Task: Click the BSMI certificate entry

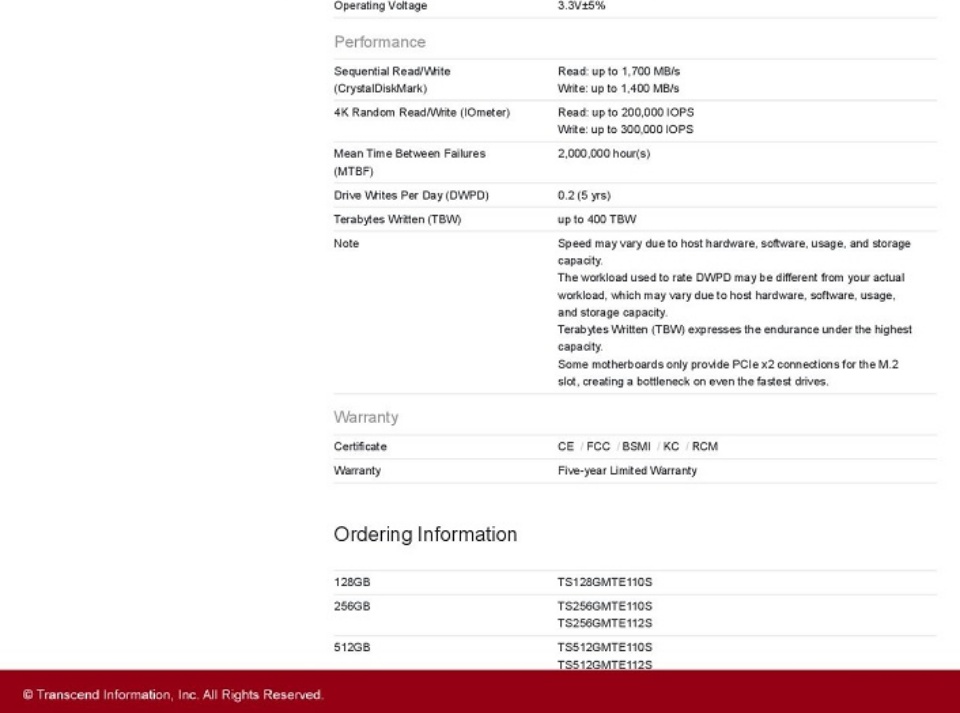Action: (x=636, y=447)
